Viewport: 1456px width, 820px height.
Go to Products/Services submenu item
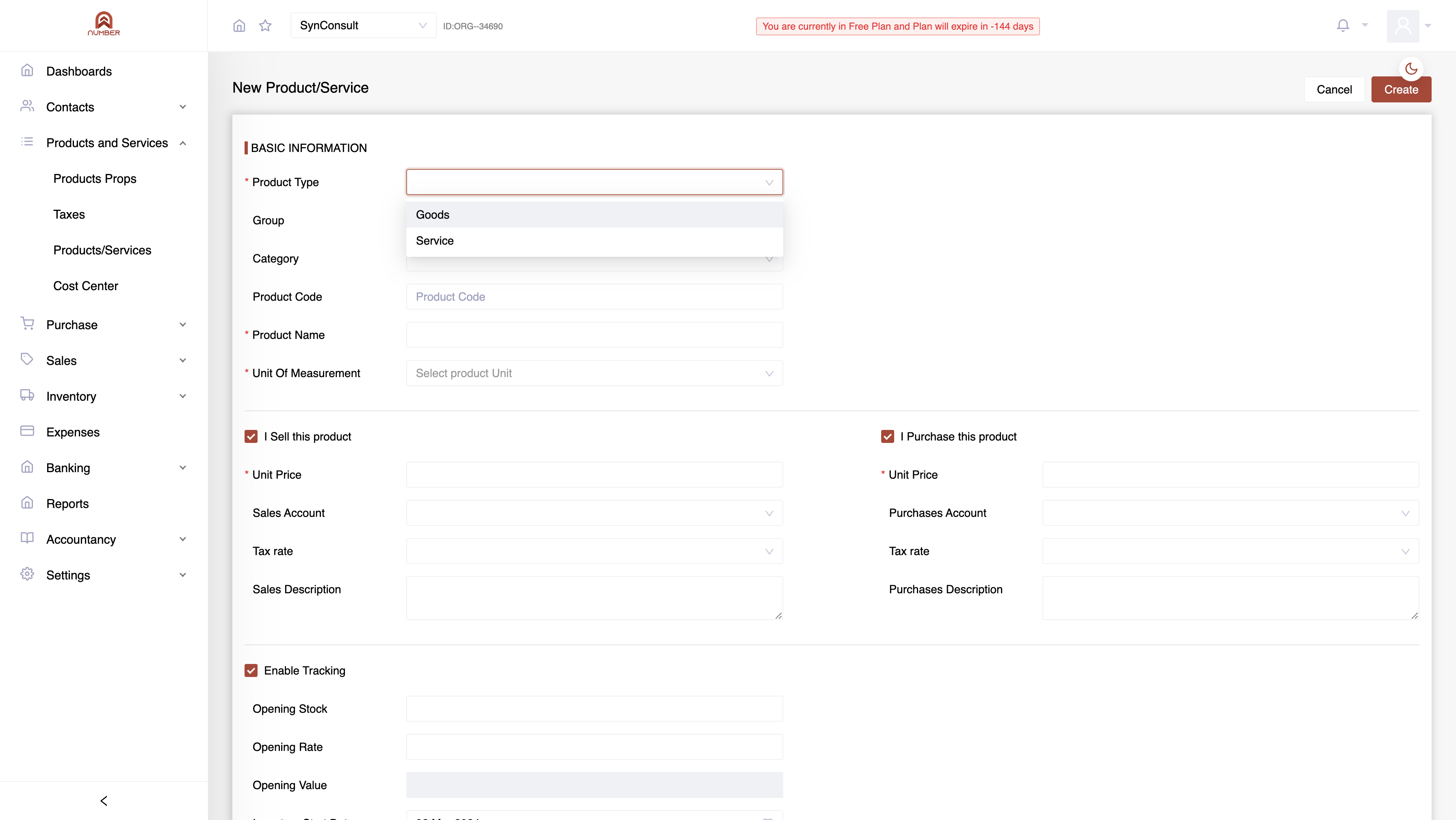point(102,250)
